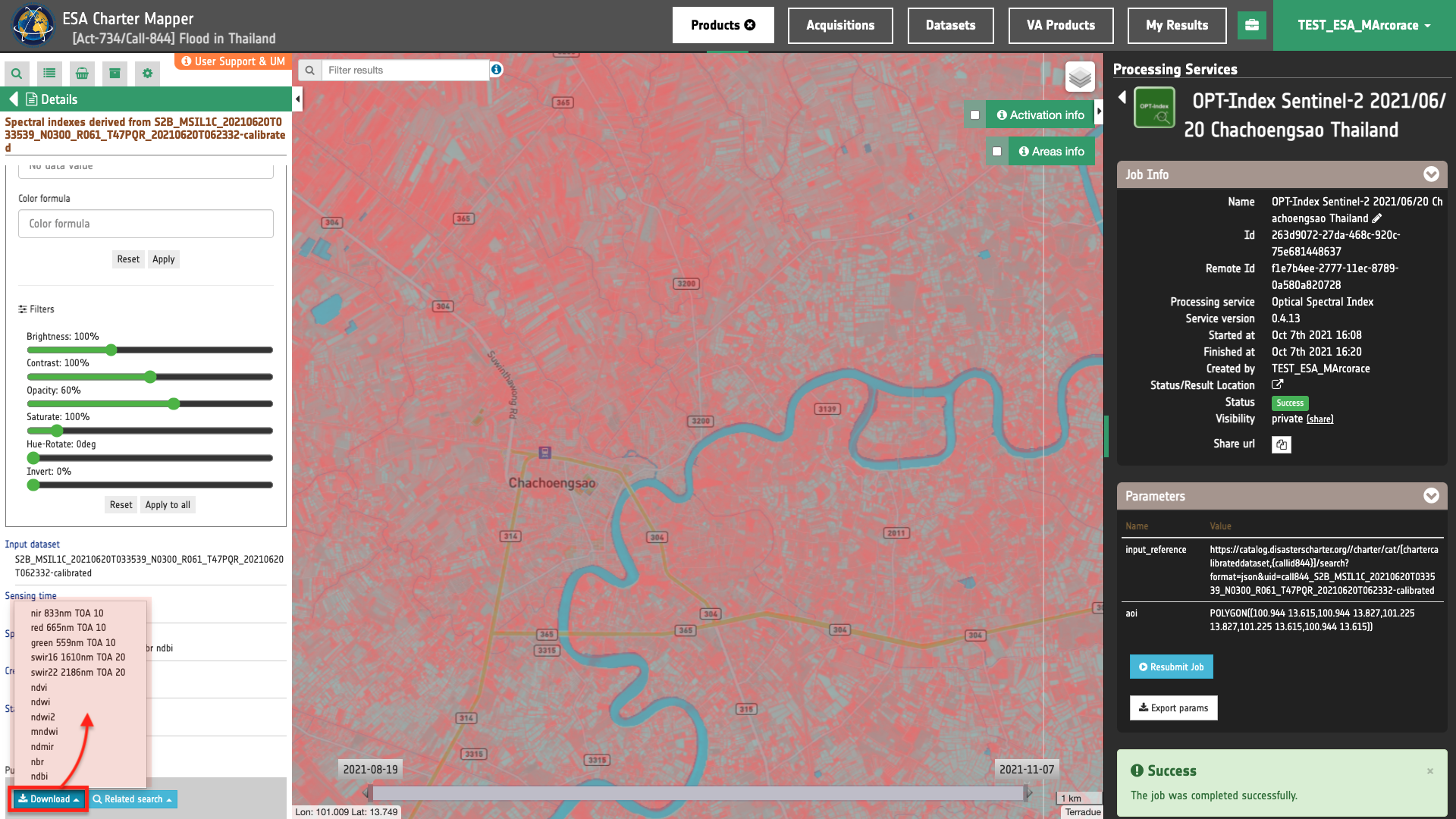Open the Activation info button
The width and height of the screenshot is (1456, 819).
[1040, 115]
